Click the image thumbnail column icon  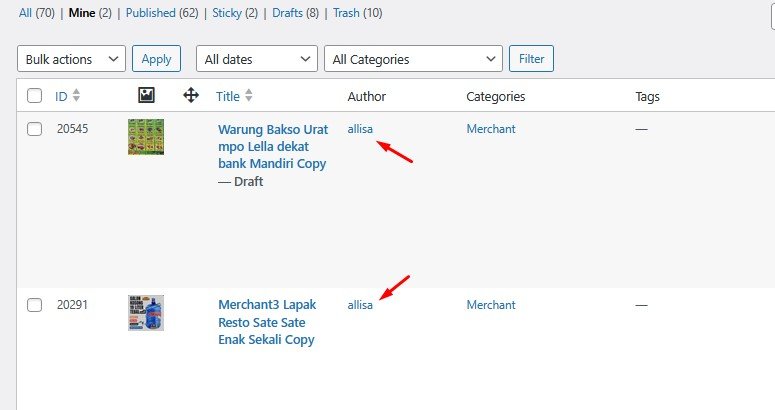pos(146,96)
